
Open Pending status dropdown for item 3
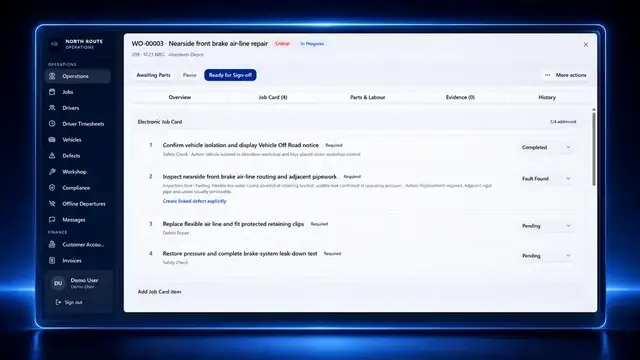click(546, 226)
